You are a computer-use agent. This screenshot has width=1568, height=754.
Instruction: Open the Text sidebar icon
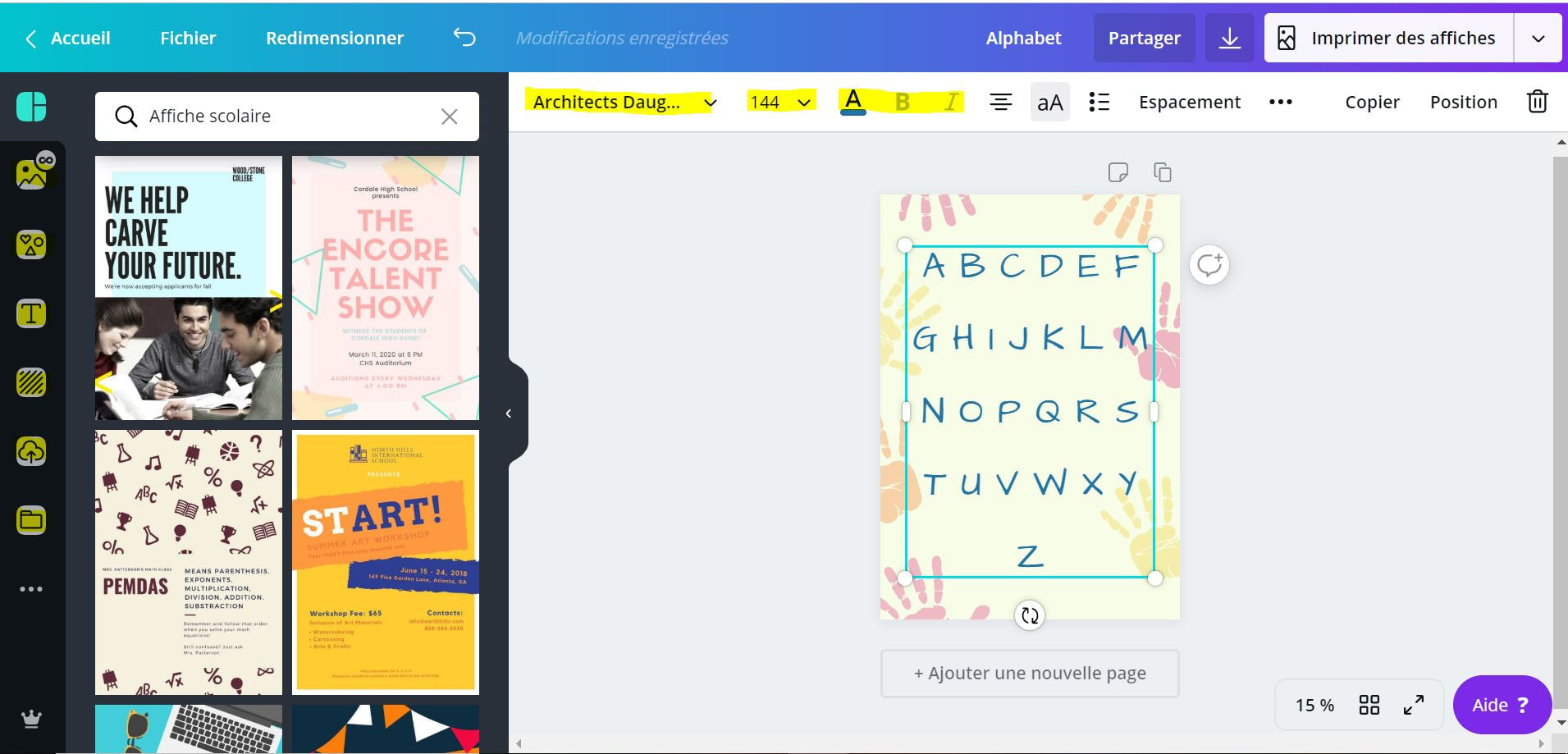(31, 313)
